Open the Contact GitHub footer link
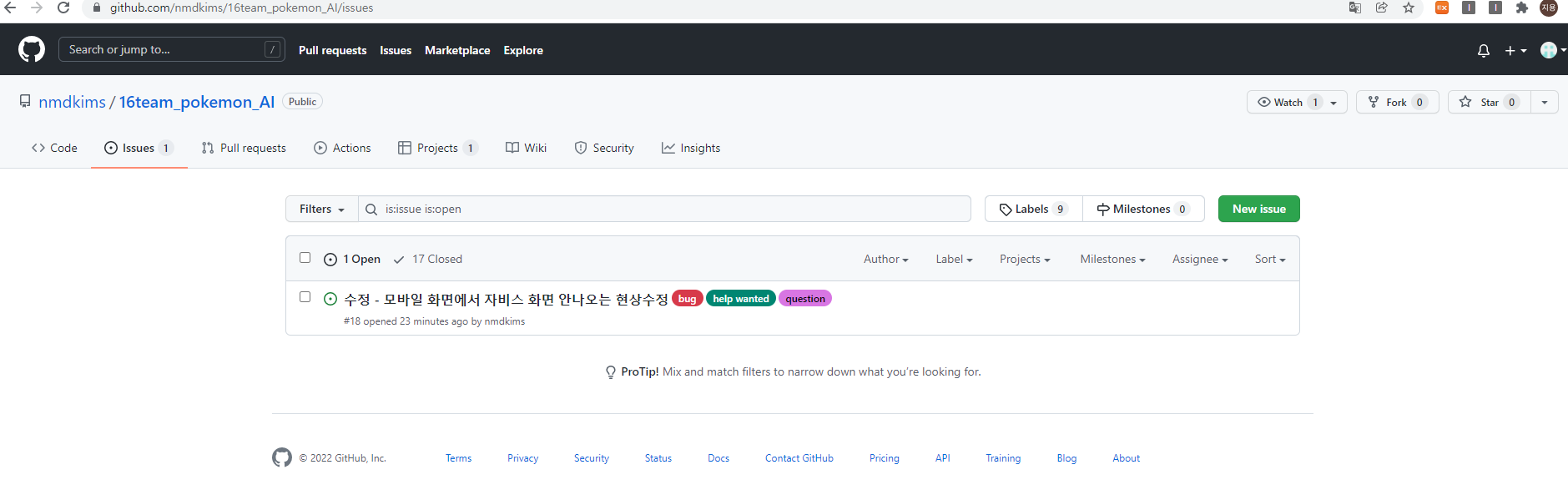Screen dimensions: 1568x500 pos(799,458)
